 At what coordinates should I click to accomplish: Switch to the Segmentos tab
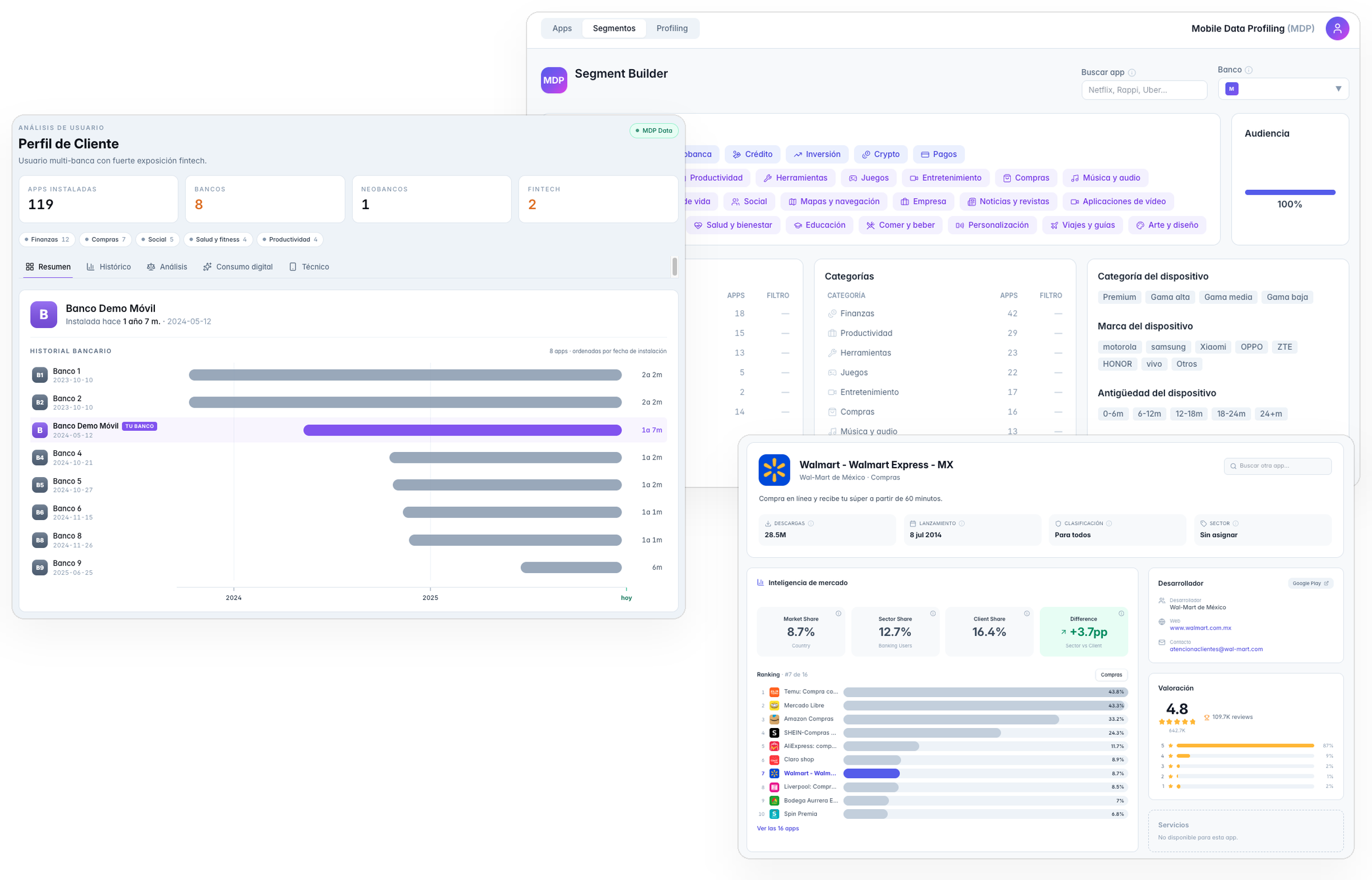[x=614, y=29]
